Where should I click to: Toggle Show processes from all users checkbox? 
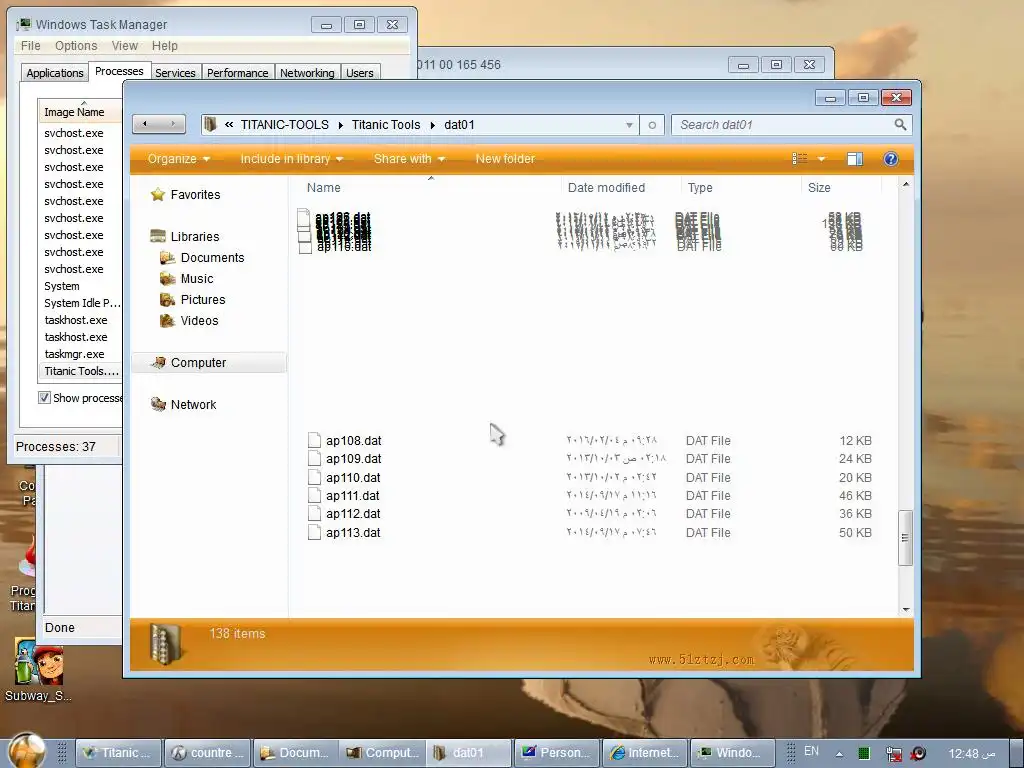point(44,398)
